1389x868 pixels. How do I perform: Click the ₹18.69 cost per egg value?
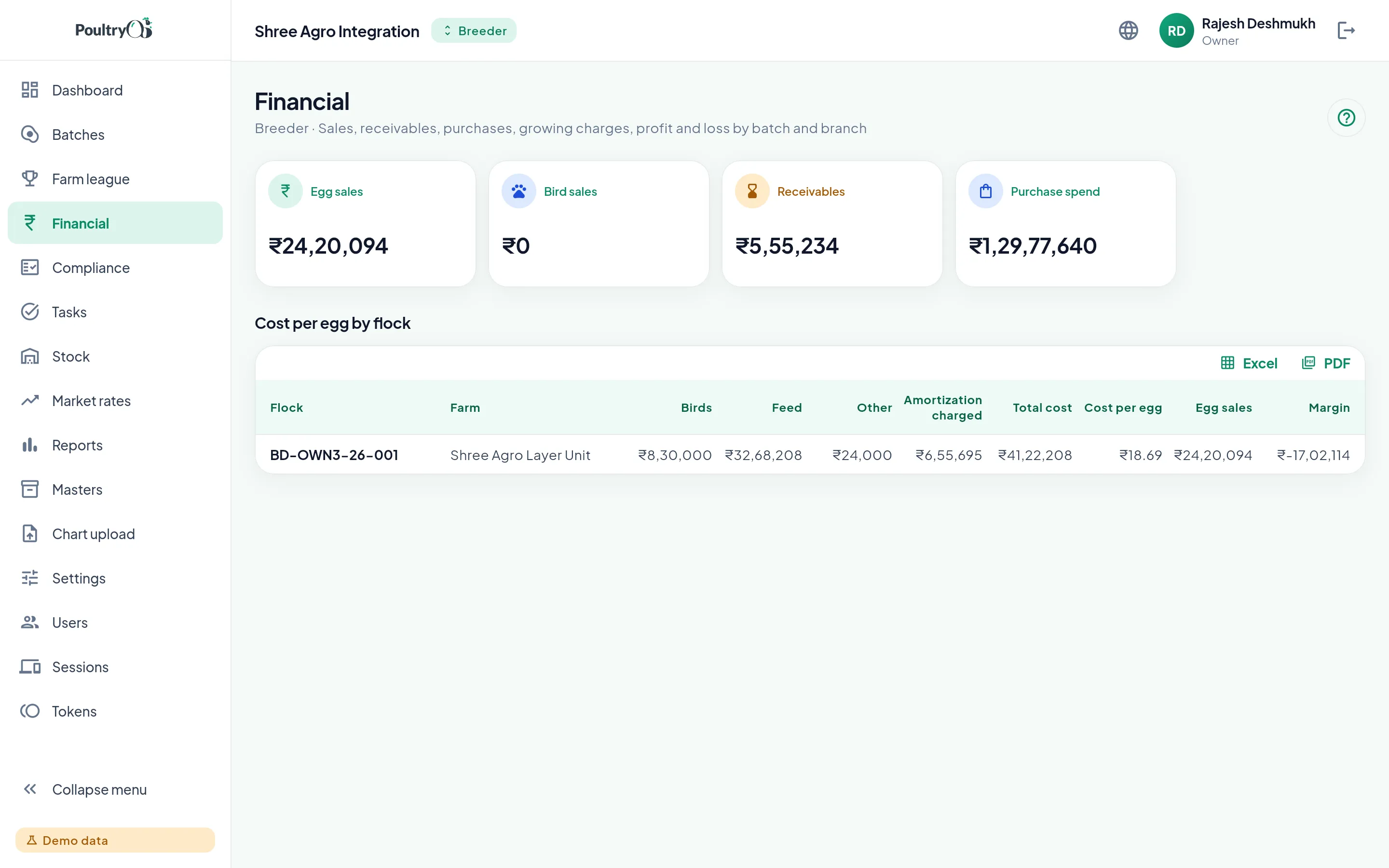click(1141, 455)
